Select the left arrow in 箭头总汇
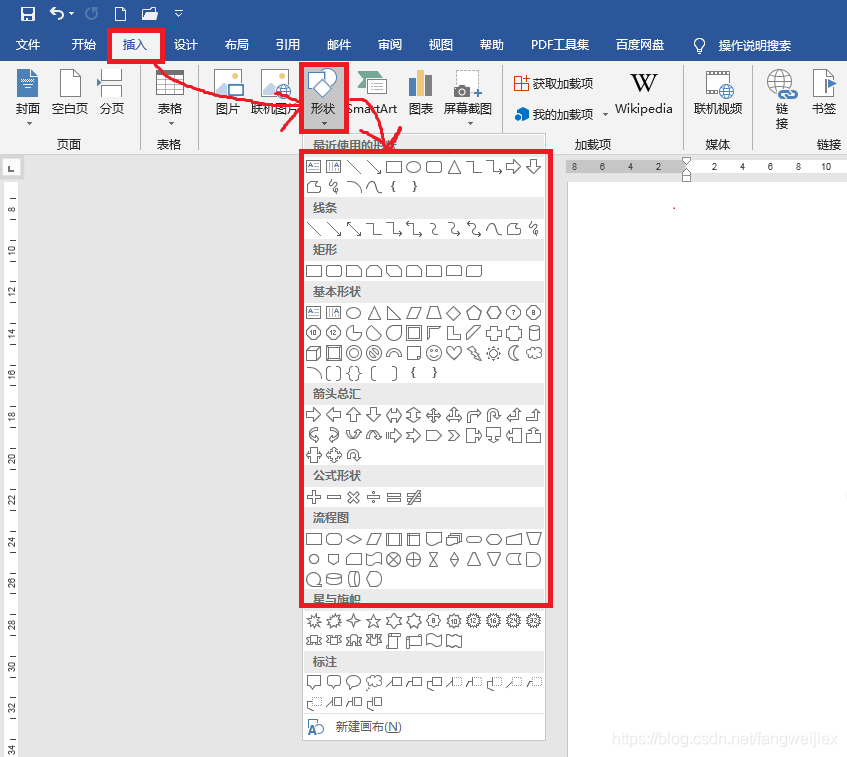The width and height of the screenshot is (847, 757). [333, 415]
